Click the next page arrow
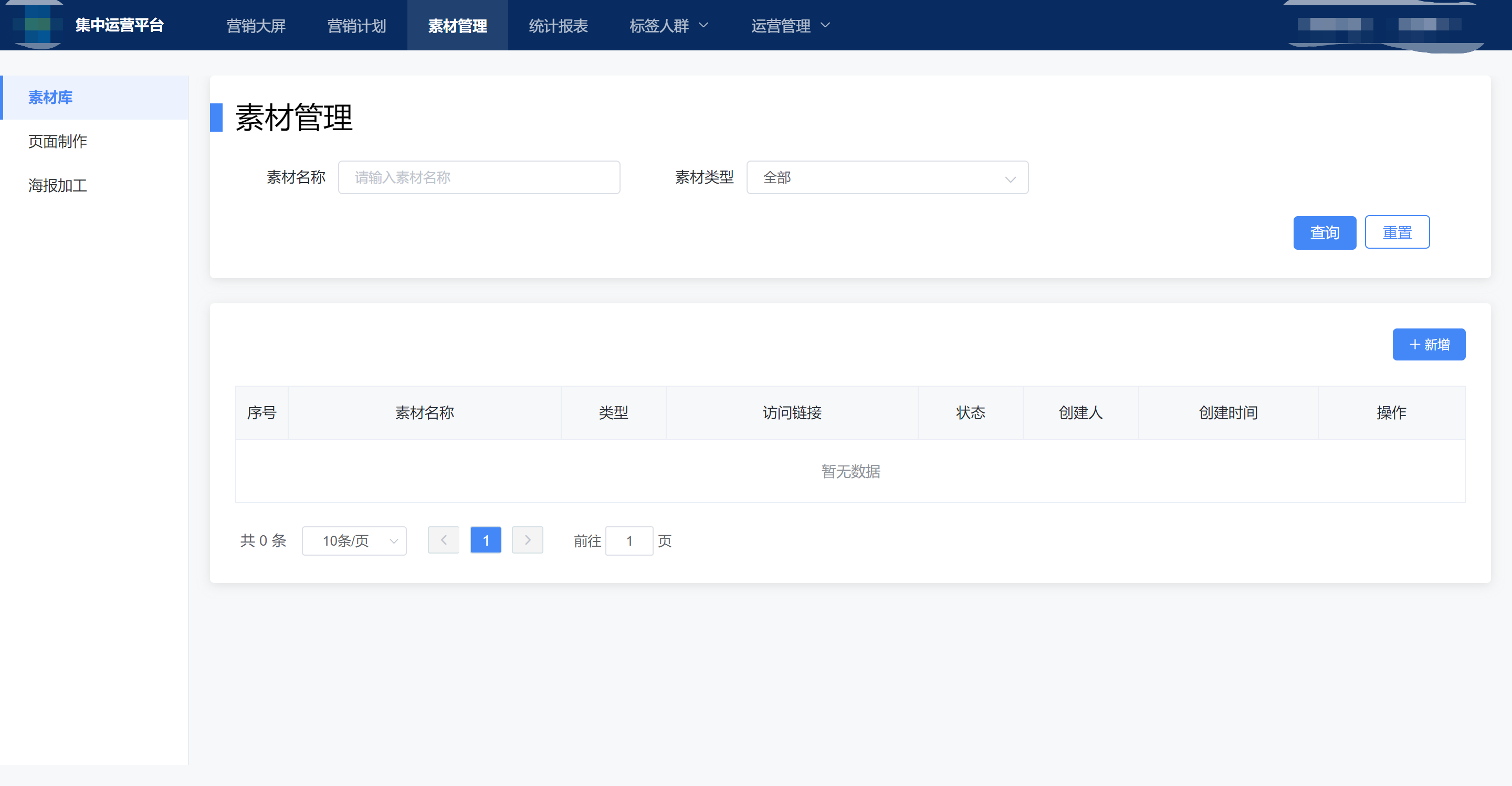Image resolution: width=1512 pixels, height=786 pixels. tap(527, 540)
